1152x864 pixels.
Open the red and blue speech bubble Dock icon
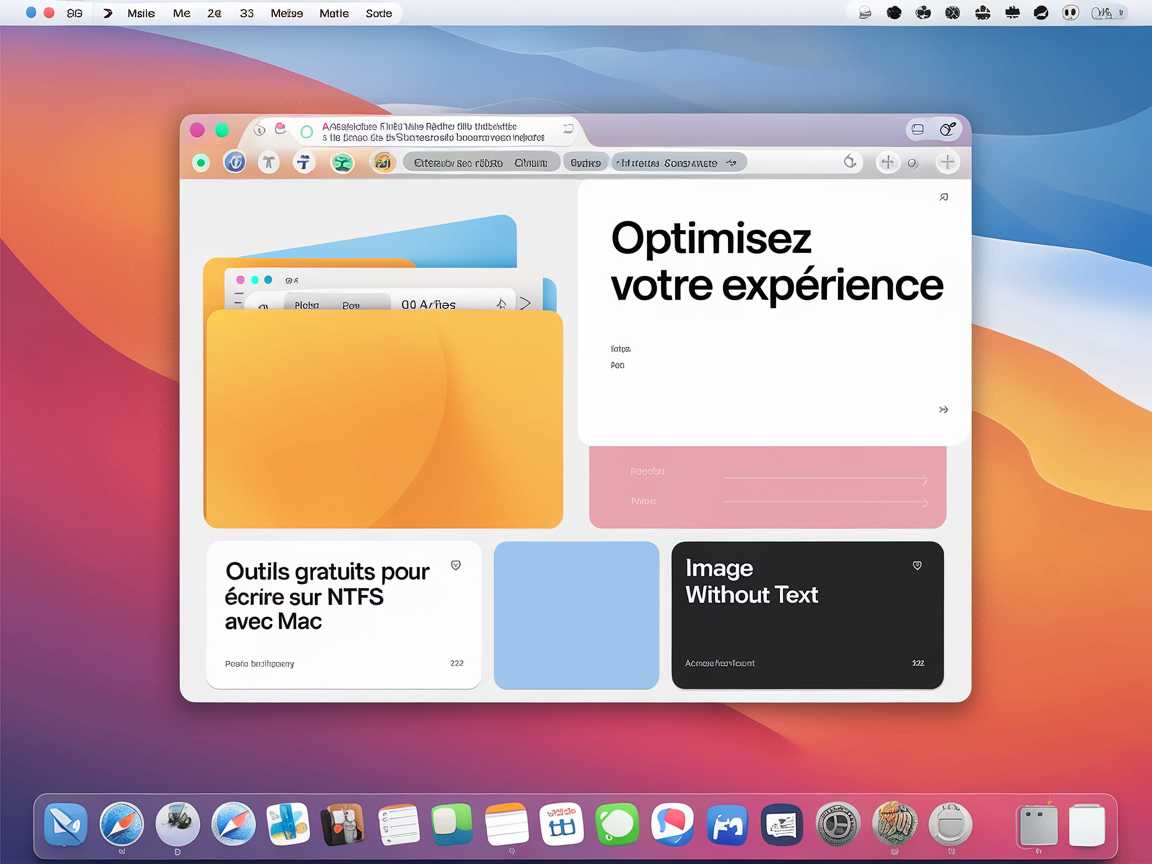tap(672, 824)
